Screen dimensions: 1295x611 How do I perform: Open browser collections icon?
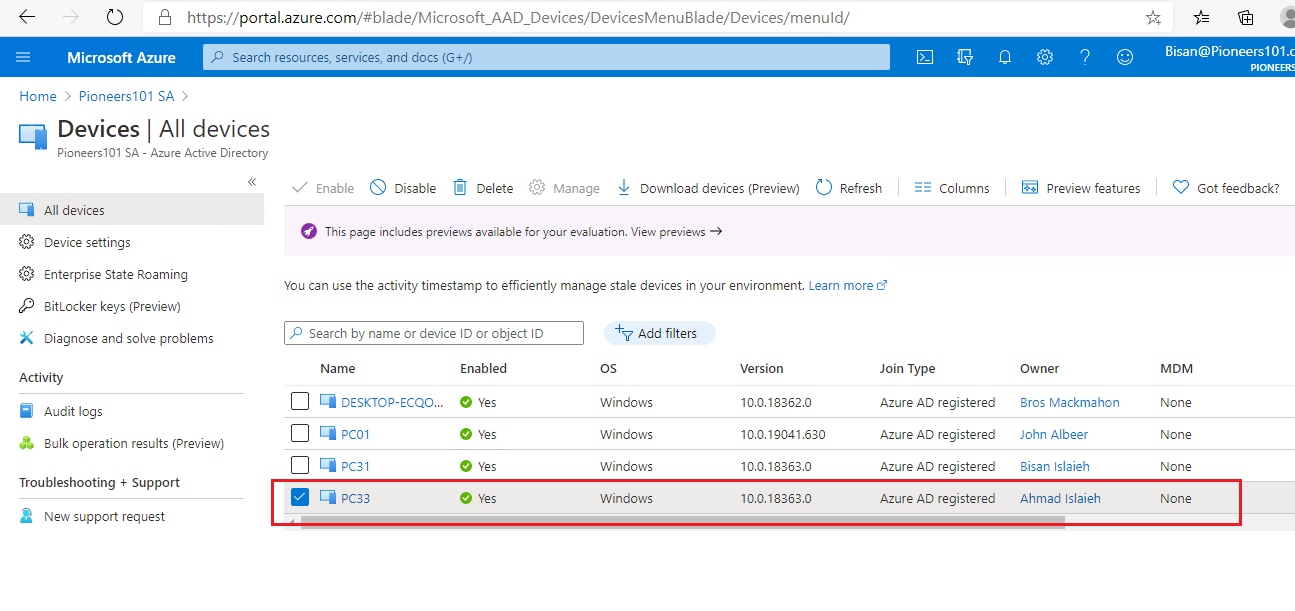tap(1246, 17)
